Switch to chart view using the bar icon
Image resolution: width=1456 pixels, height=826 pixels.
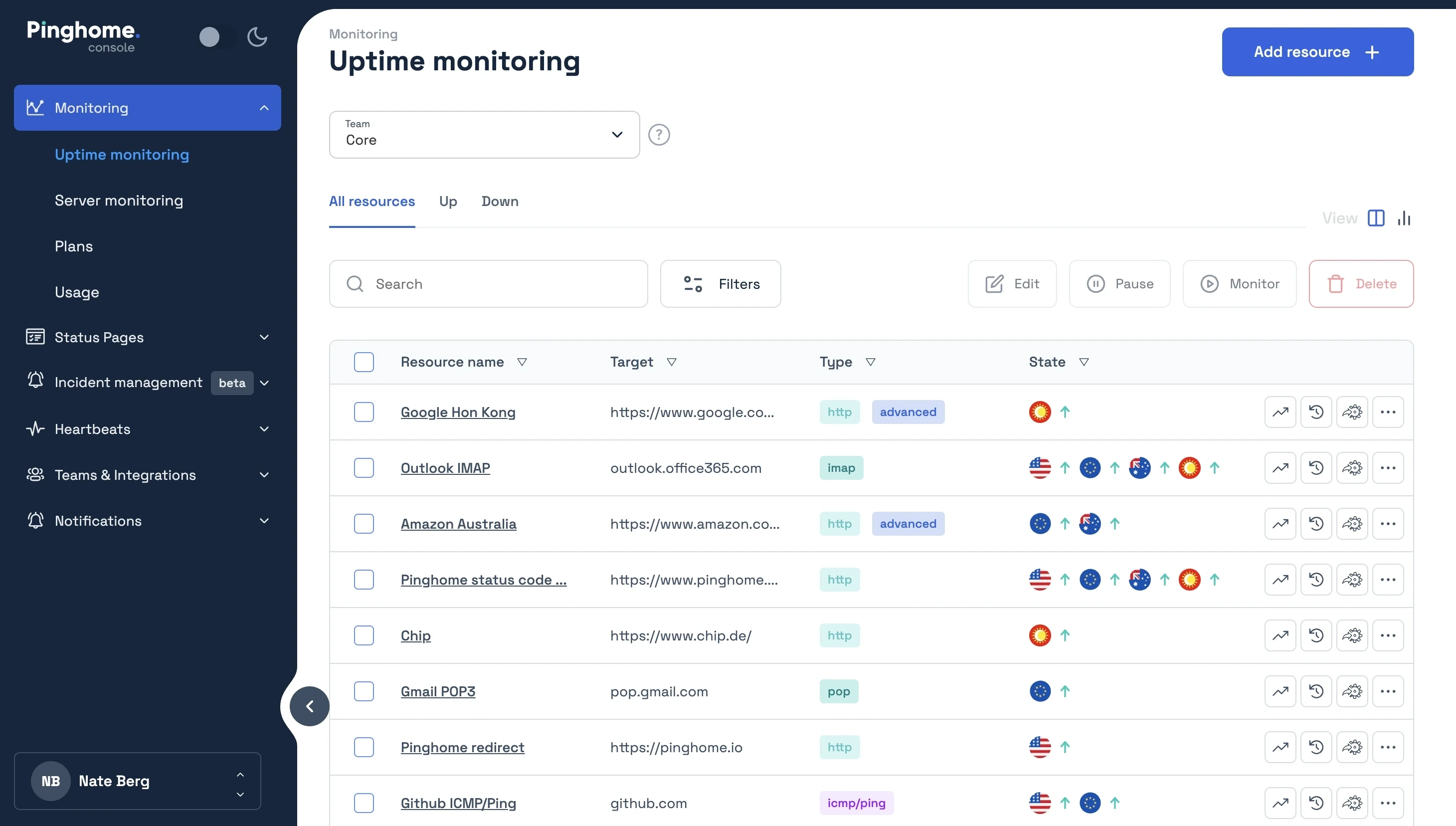(x=1405, y=218)
